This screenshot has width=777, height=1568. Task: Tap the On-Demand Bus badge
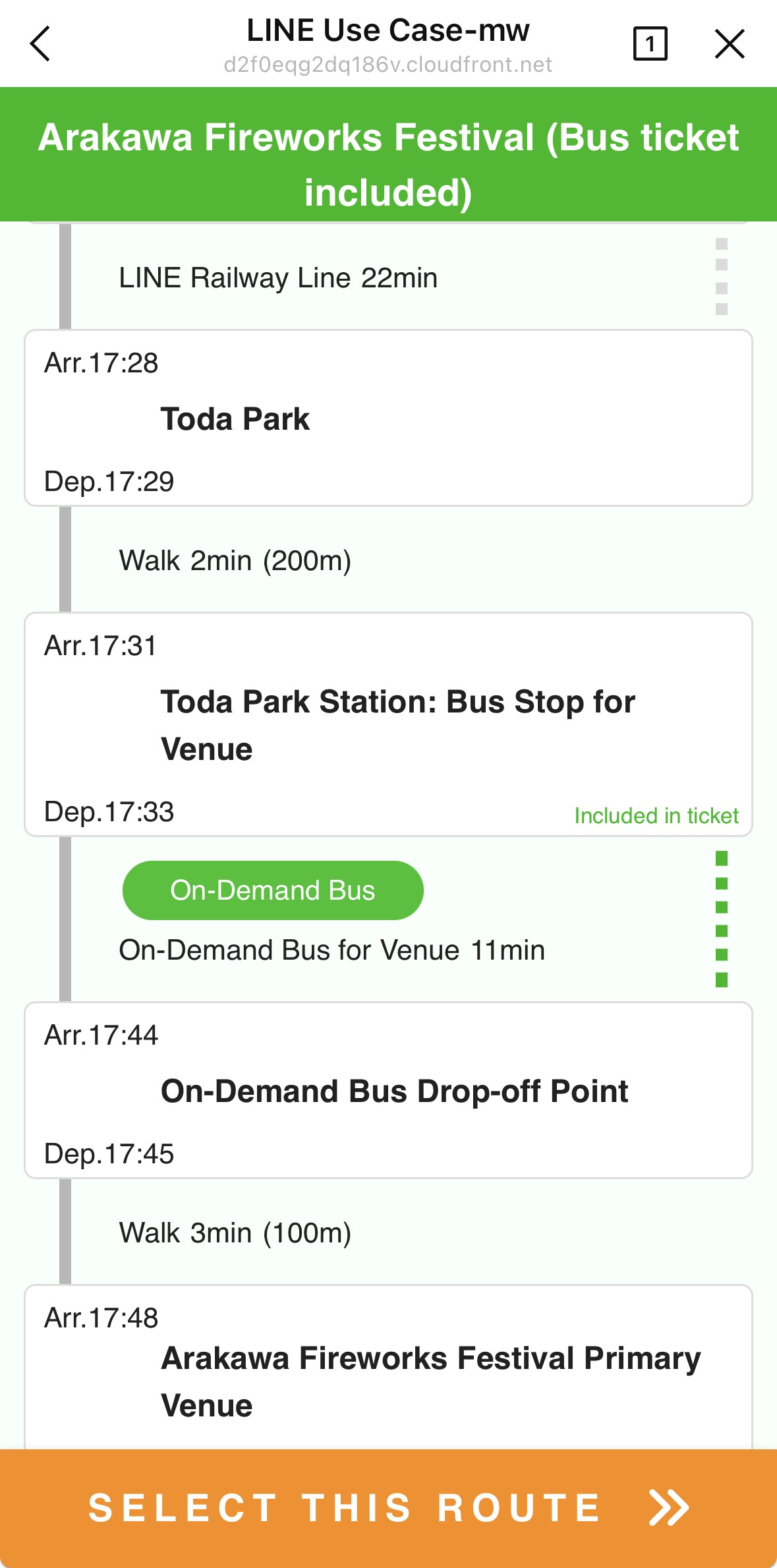[273, 890]
